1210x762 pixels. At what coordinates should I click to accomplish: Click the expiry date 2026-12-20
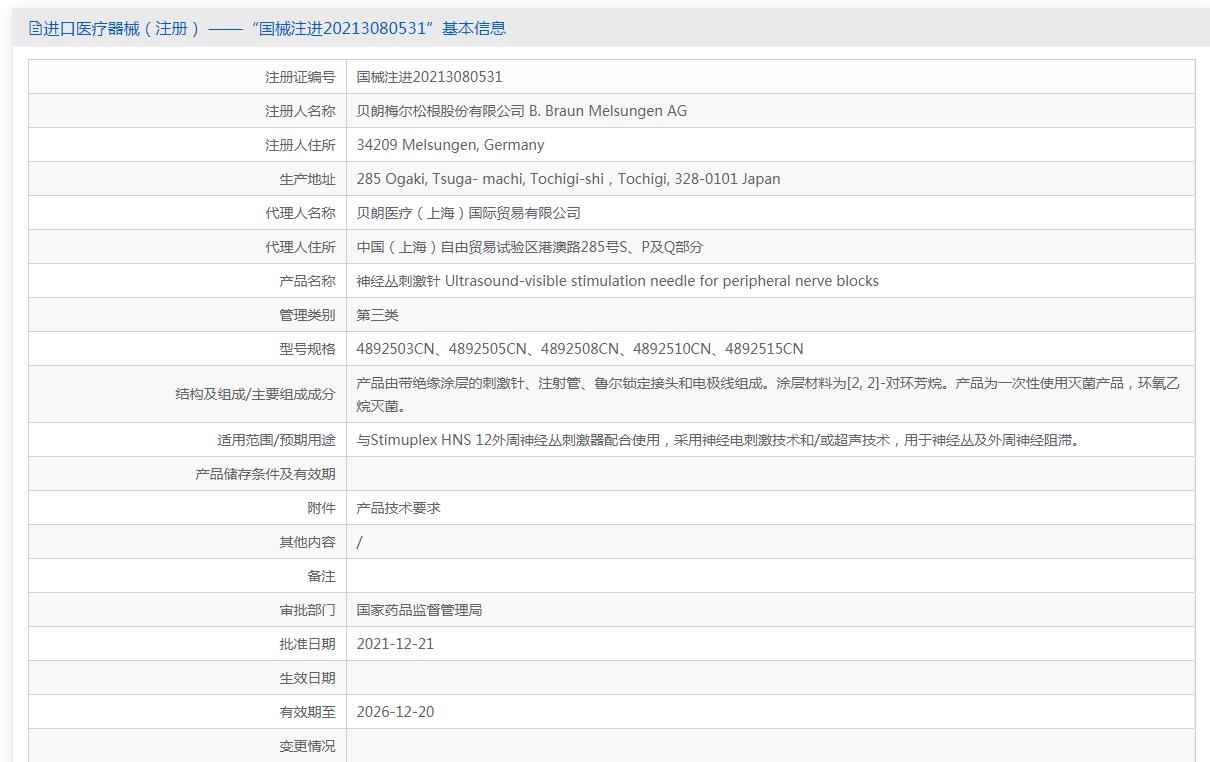coord(395,712)
